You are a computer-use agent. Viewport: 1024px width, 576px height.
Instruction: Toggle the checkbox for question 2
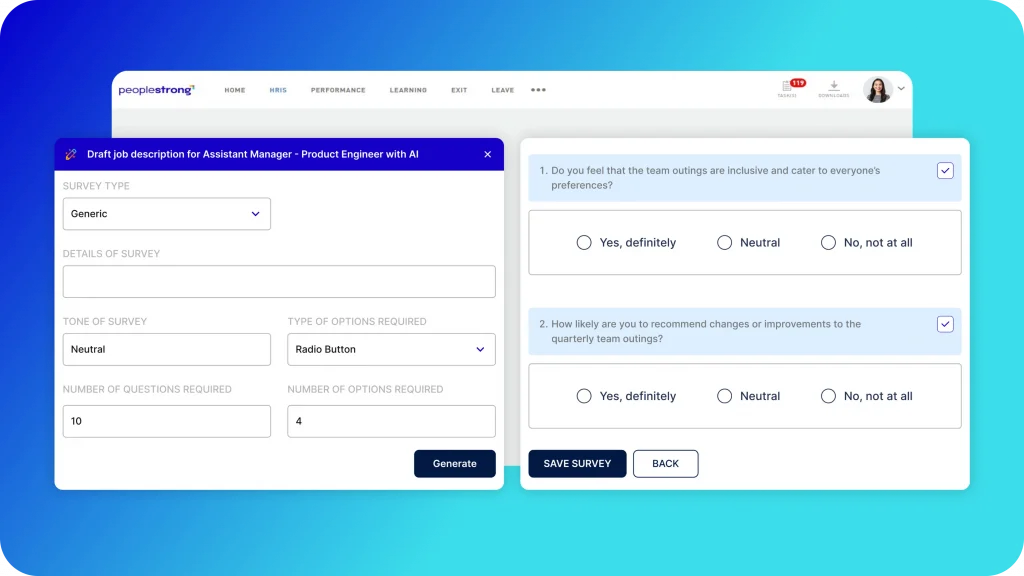click(945, 324)
